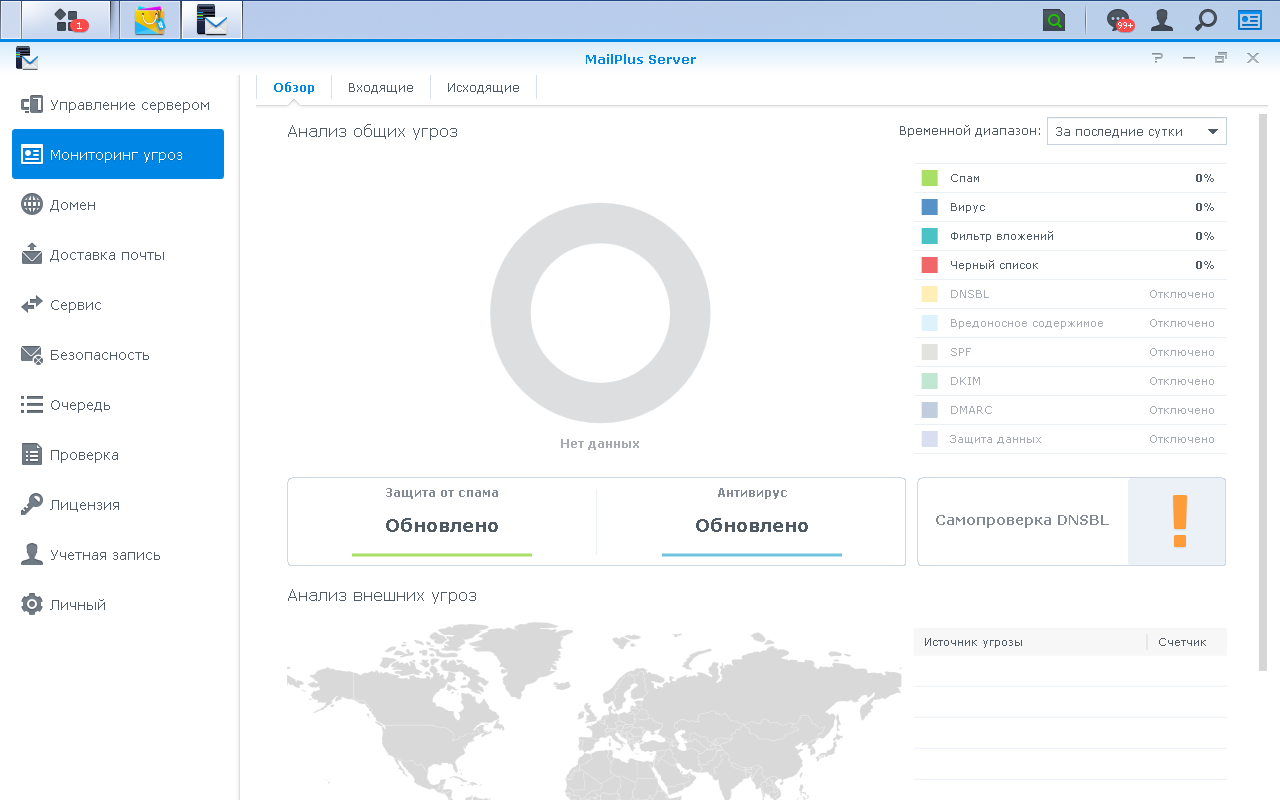Open the search magnifier in the top bar
This screenshot has height=800, width=1280.
(1206, 20)
